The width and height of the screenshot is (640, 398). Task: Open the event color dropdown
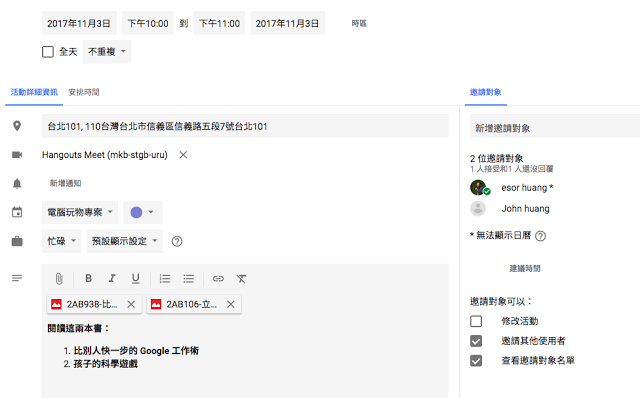[142, 212]
